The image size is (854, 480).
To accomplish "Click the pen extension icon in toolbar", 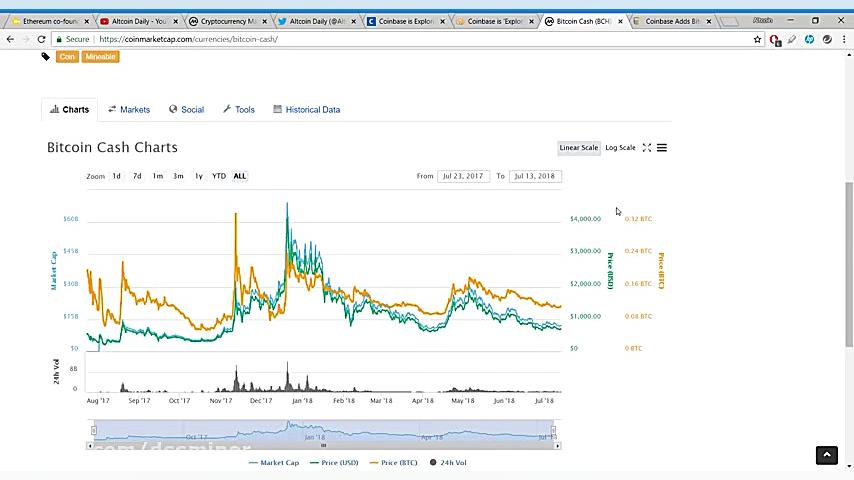I will tap(792, 39).
